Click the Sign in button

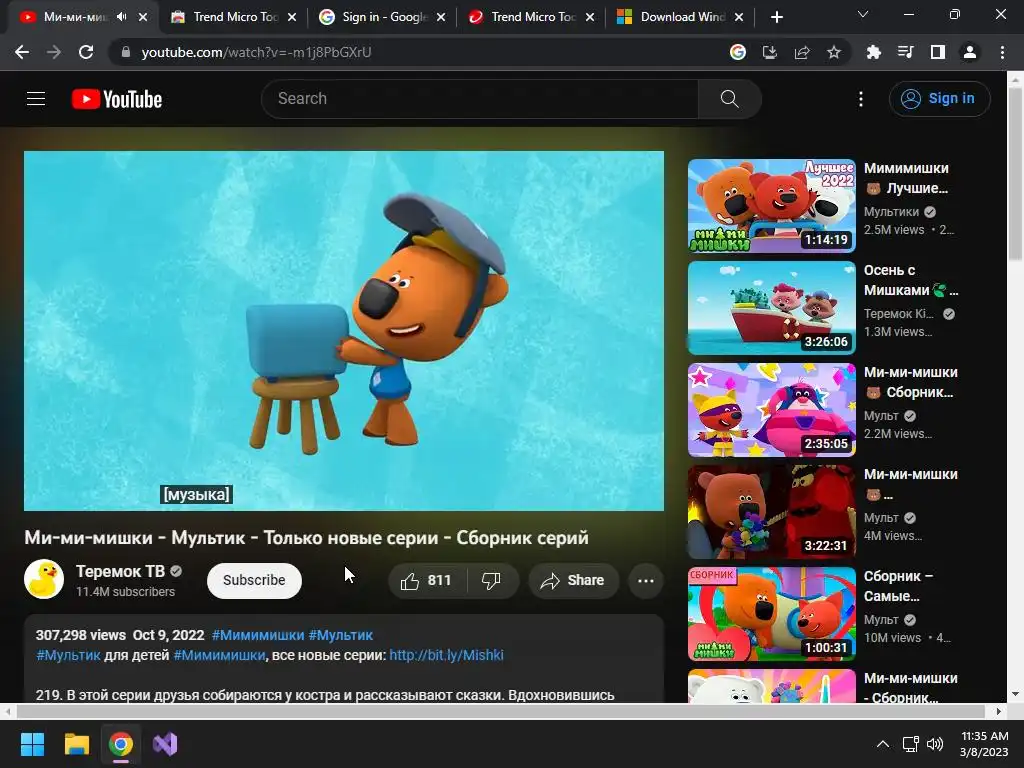940,99
